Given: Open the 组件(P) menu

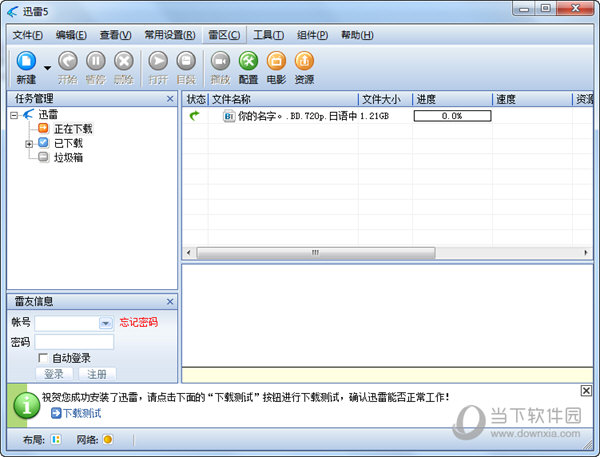Looking at the screenshot, I should 313,35.
